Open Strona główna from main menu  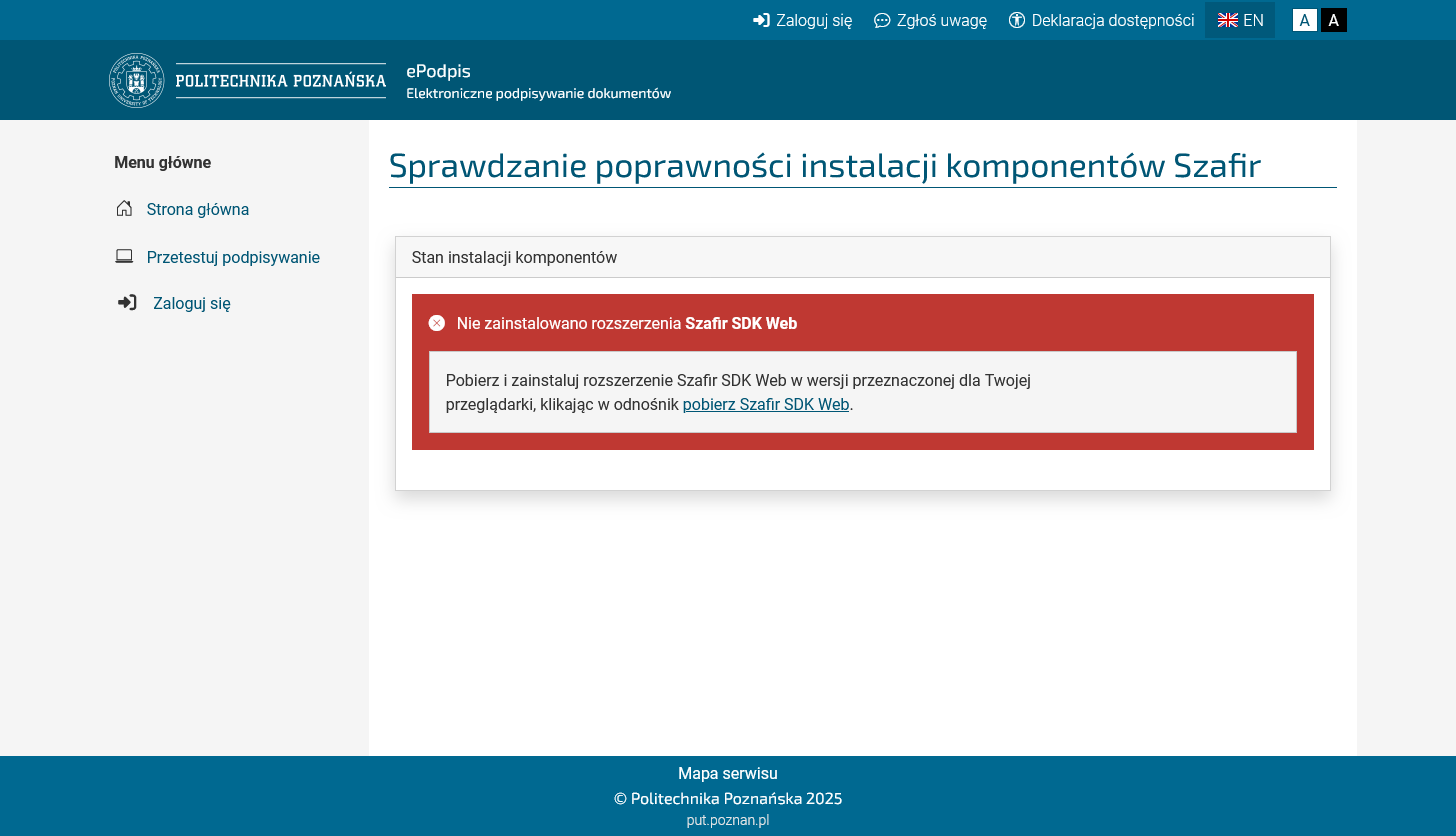tap(198, 209)
